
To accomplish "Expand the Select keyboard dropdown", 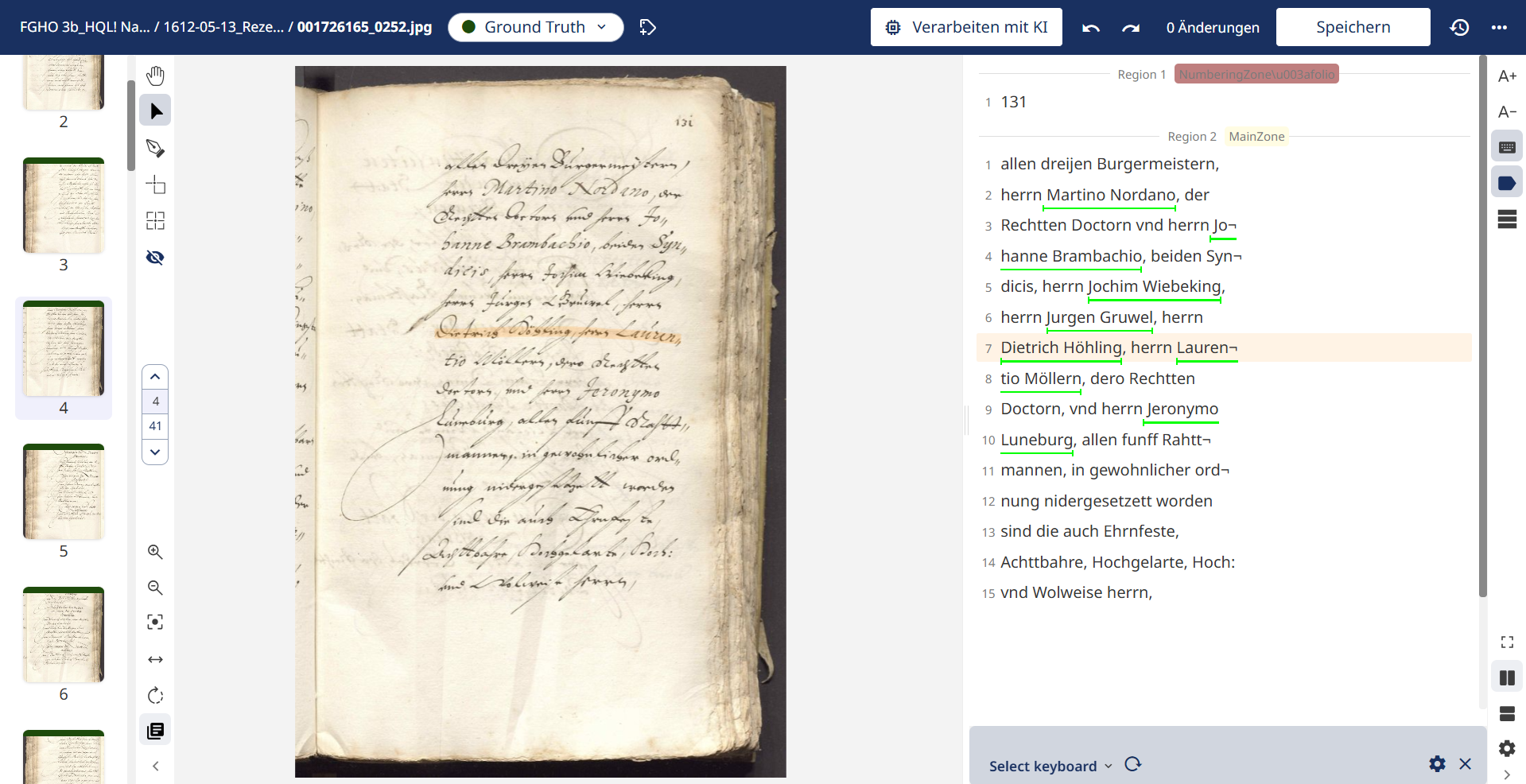I will point(1050,766).
